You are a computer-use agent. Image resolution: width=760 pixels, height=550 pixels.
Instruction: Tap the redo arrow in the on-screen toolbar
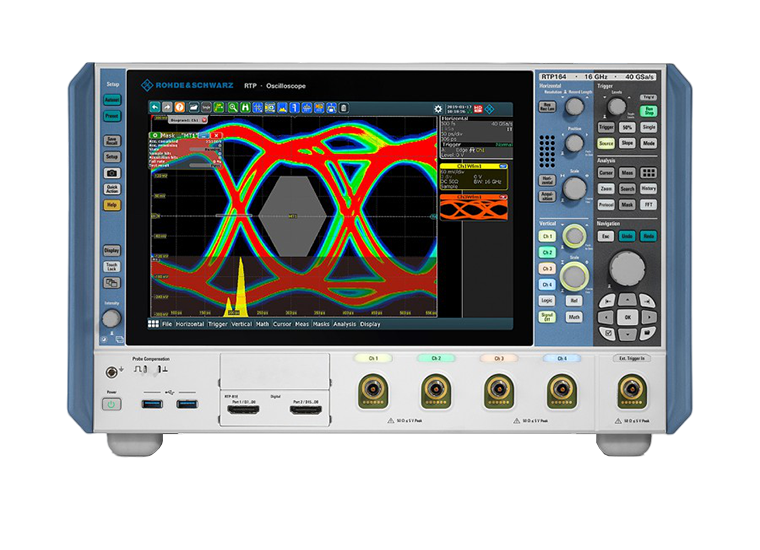tap(167, 108)
